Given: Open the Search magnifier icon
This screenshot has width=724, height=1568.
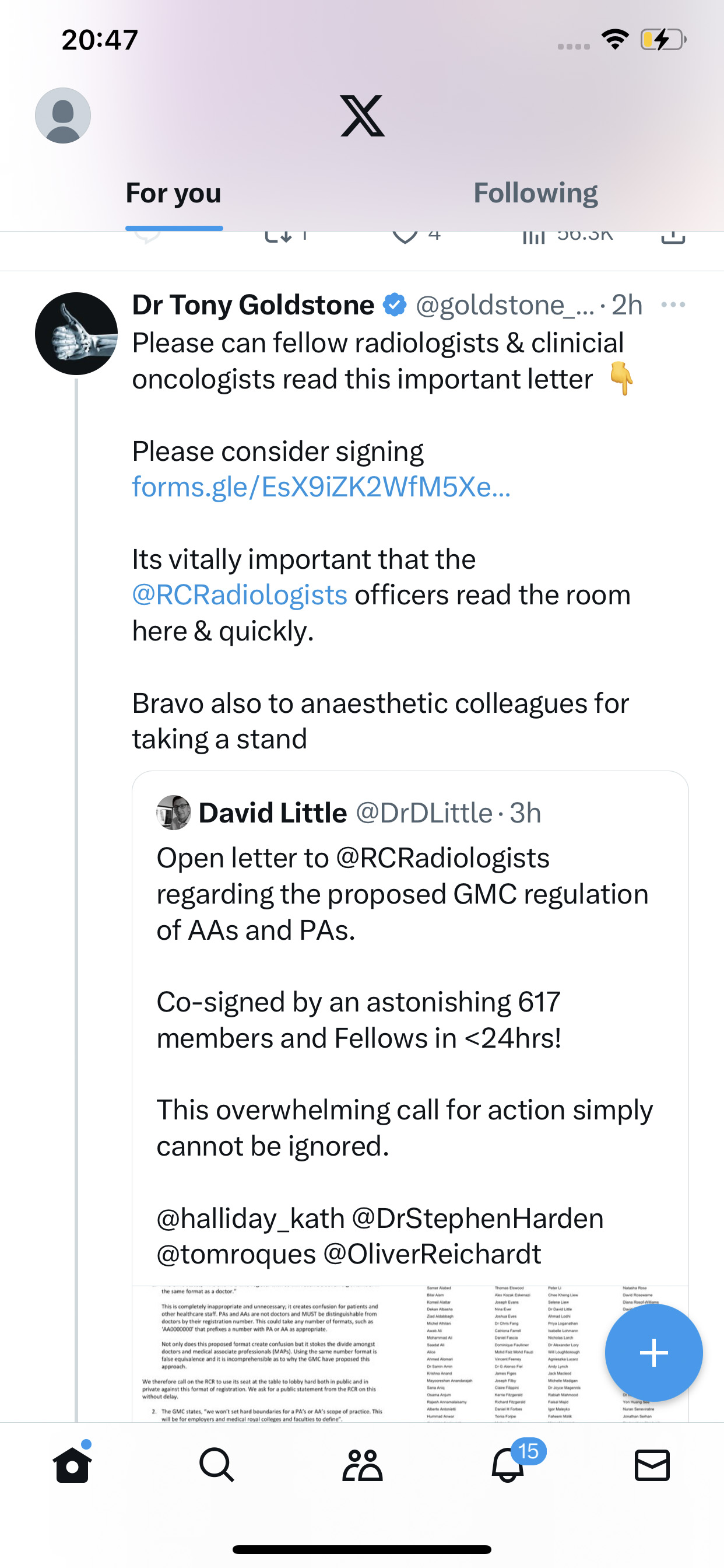Looking at the screenshot, I should (217, 1465).
